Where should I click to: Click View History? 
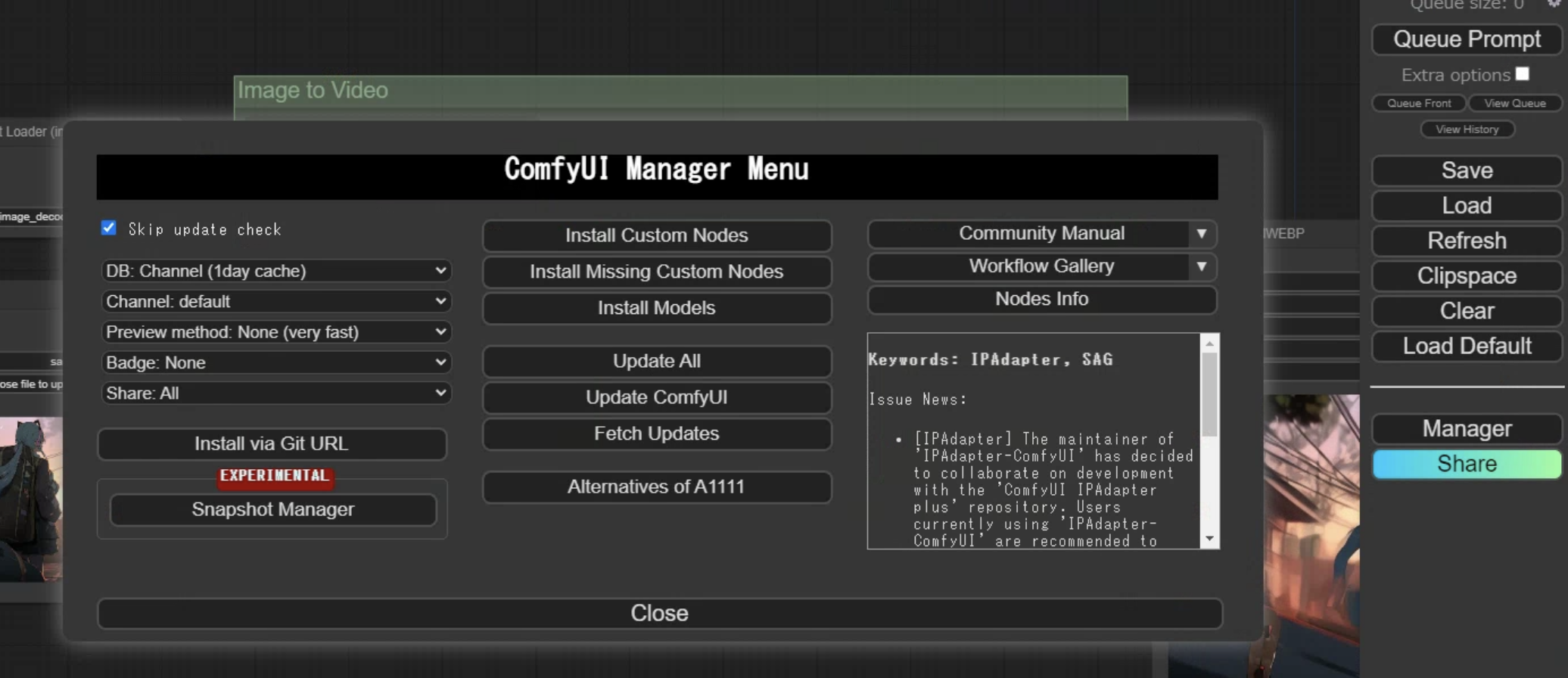(x=1467, y=129)
